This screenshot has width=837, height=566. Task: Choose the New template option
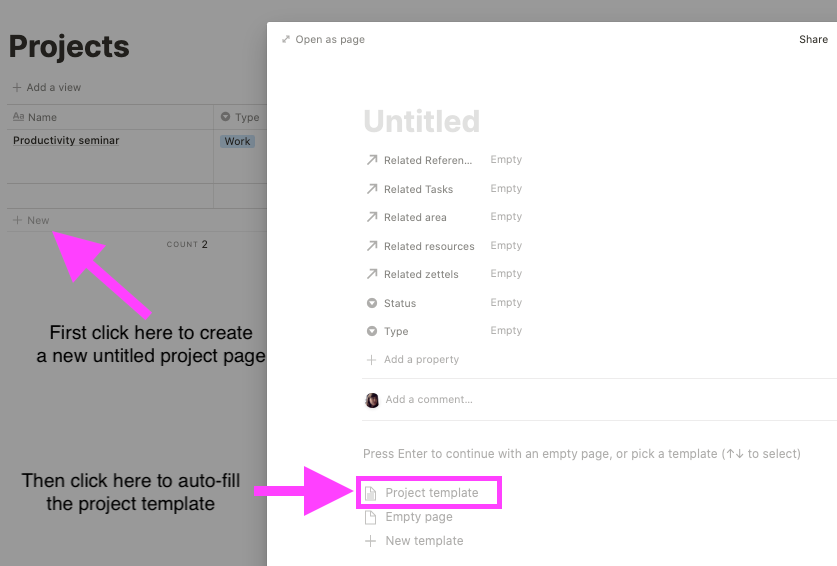tap(424, 541)
